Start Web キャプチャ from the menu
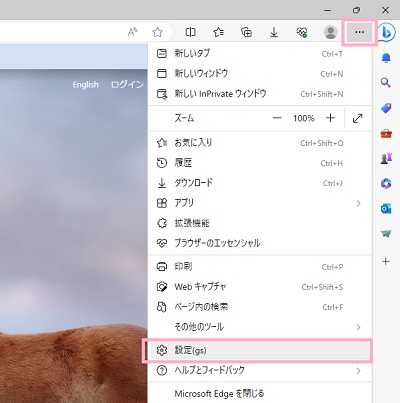 point(260,287)
